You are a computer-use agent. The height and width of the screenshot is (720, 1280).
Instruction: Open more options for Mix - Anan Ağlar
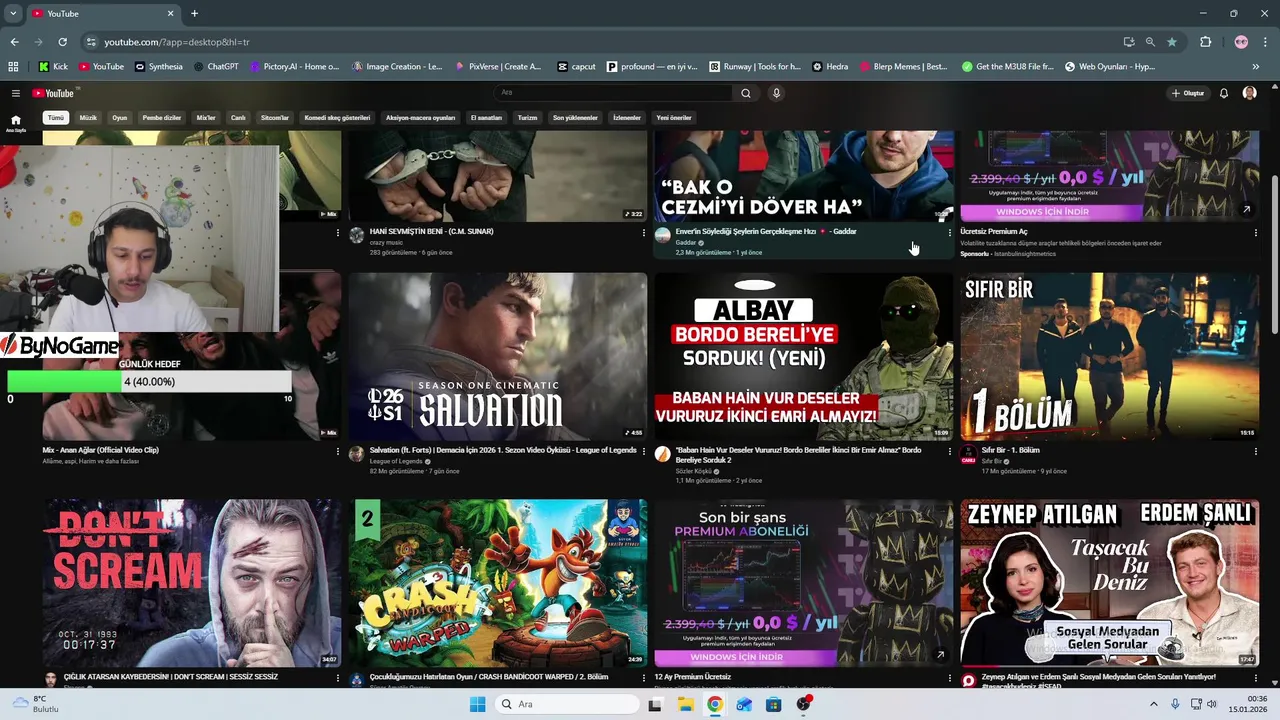point(337,451)
